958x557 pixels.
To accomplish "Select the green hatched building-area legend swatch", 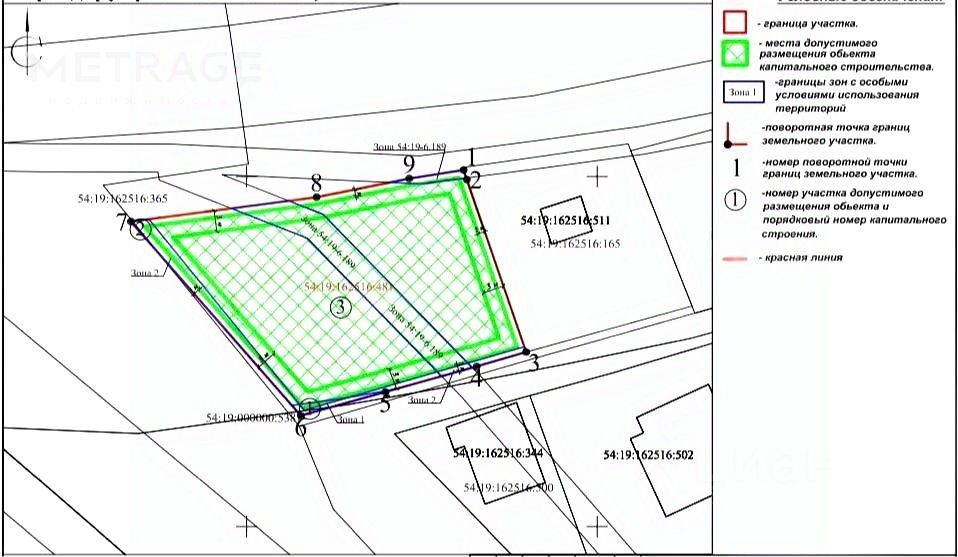I will pyautogui.click(x=736, y=54).
